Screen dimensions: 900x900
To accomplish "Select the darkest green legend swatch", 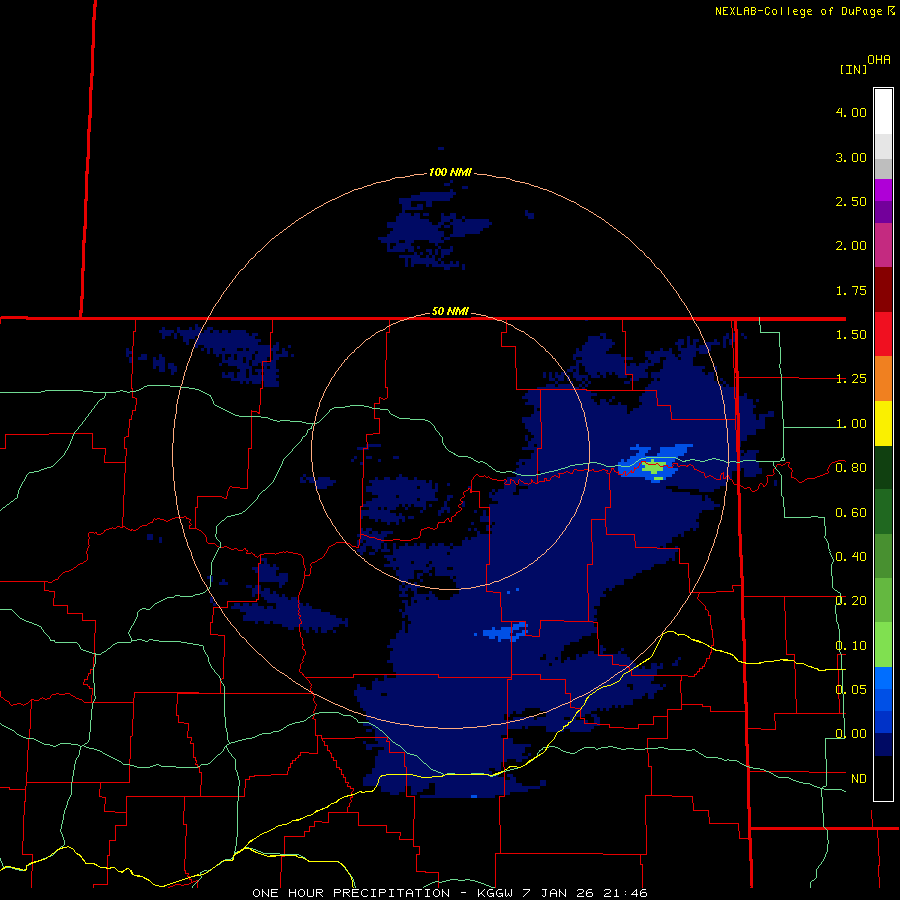I will (883, 467).
